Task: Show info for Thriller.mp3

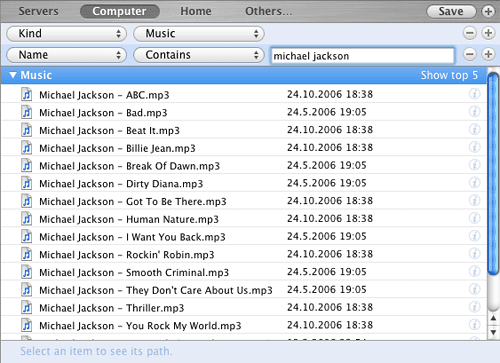Action: click(x=475, y=307)
